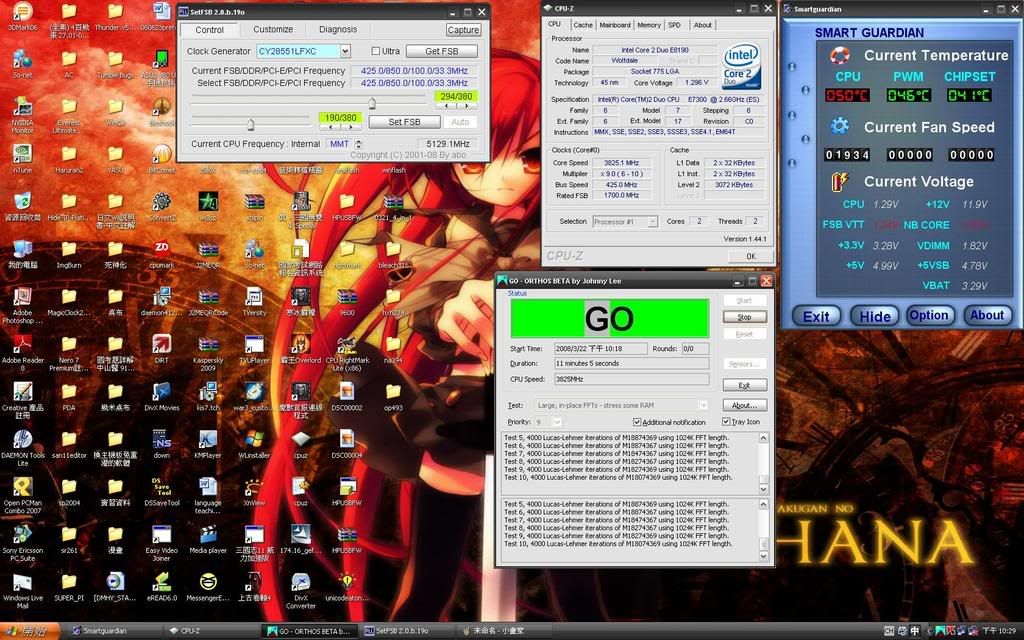
Task: Open the CPU-Z processor Selection dropdown
Action: [653, 221]
